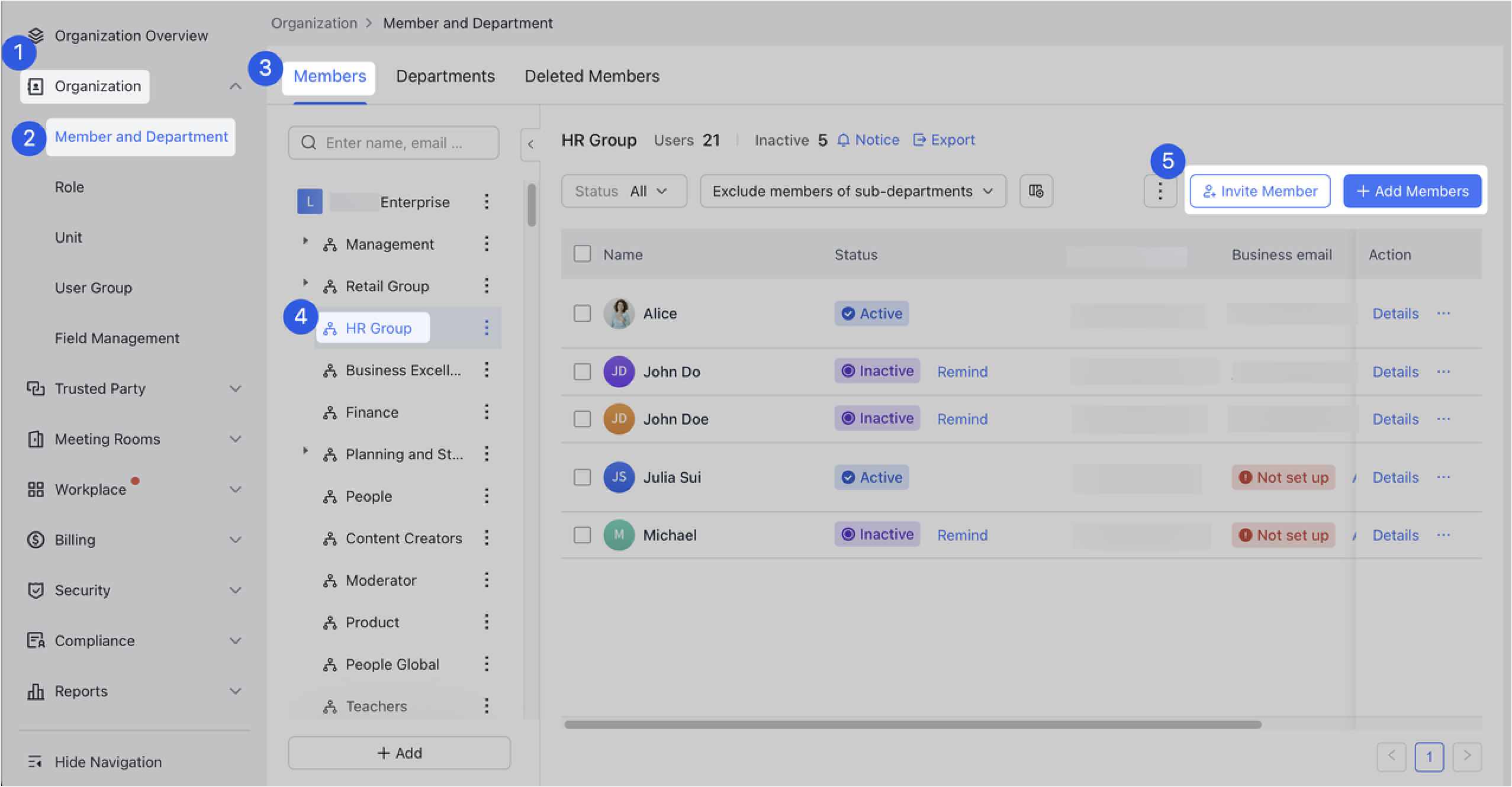This screenshot has height=787, width=1512.
Task: Click the Add Members button
Action: click(1412, 191)
